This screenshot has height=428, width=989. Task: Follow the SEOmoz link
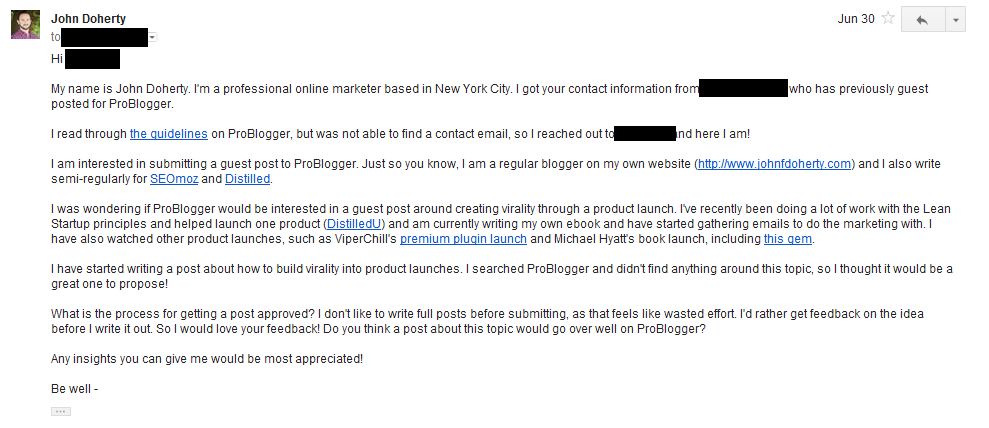click(x=174, y=179)
